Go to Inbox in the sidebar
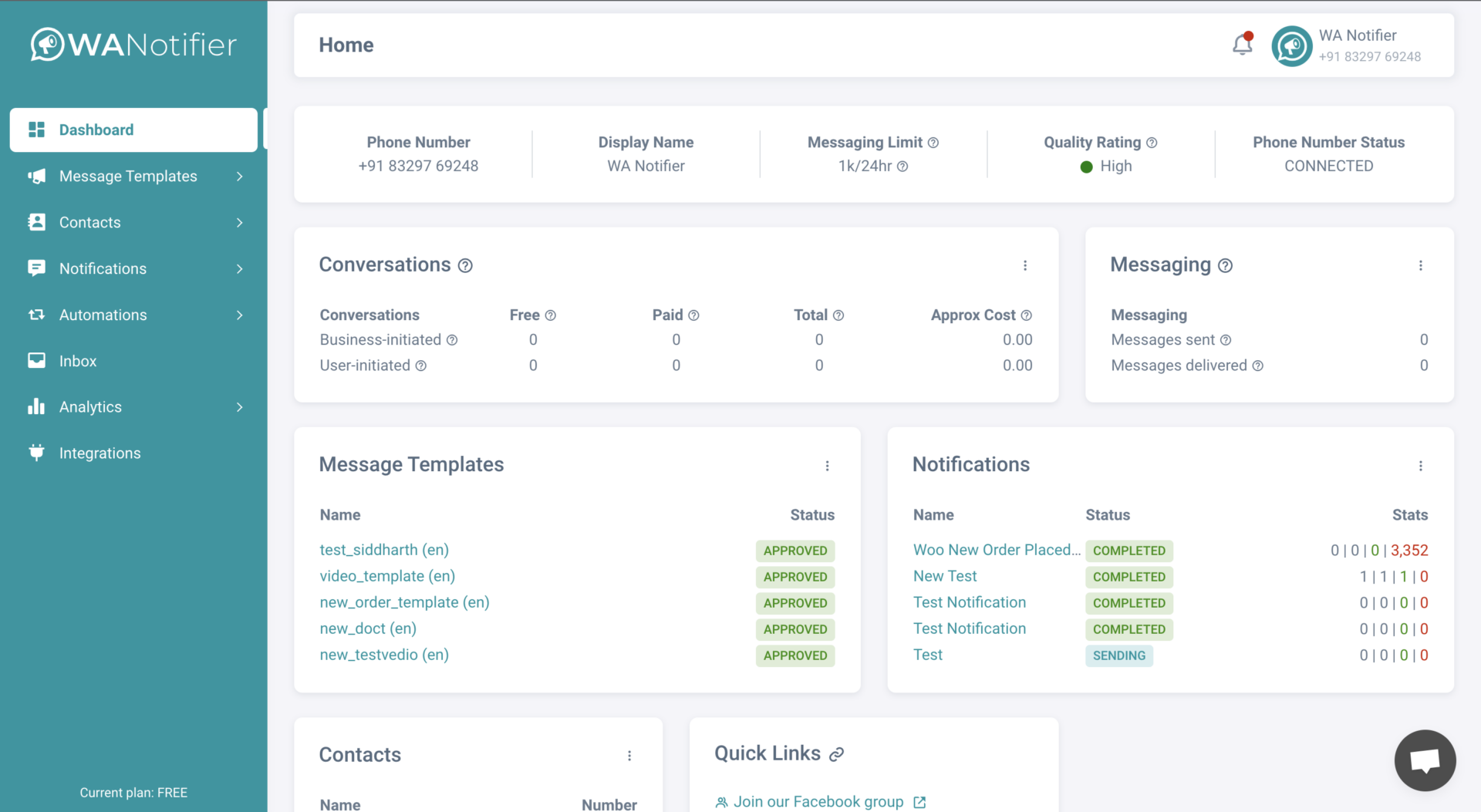Image resolution: width=1481 pixels, height=812 pixels. (78, 361)
